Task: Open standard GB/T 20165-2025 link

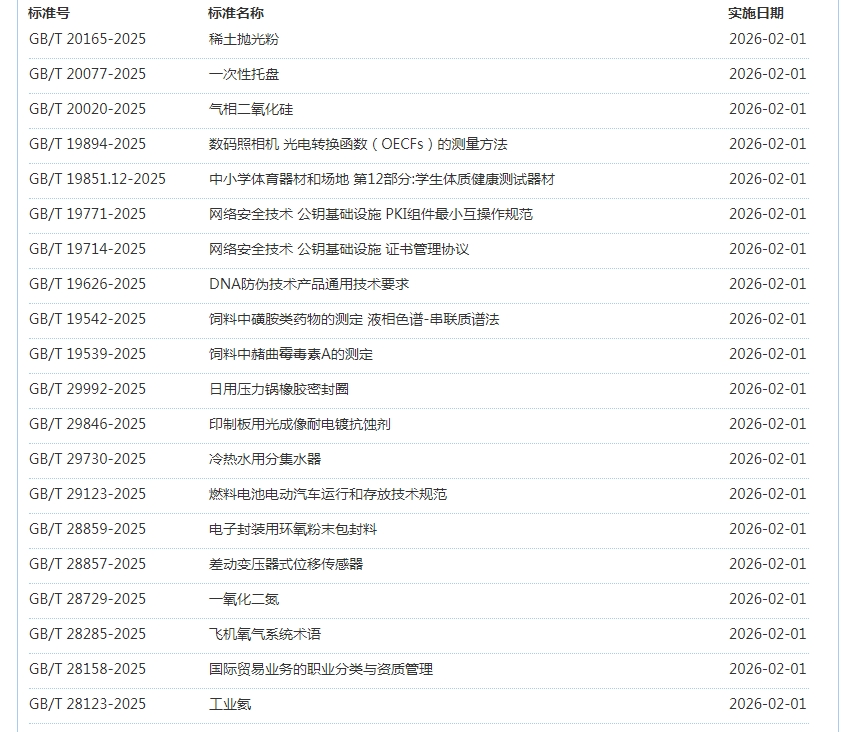Action: pos(87,39)
